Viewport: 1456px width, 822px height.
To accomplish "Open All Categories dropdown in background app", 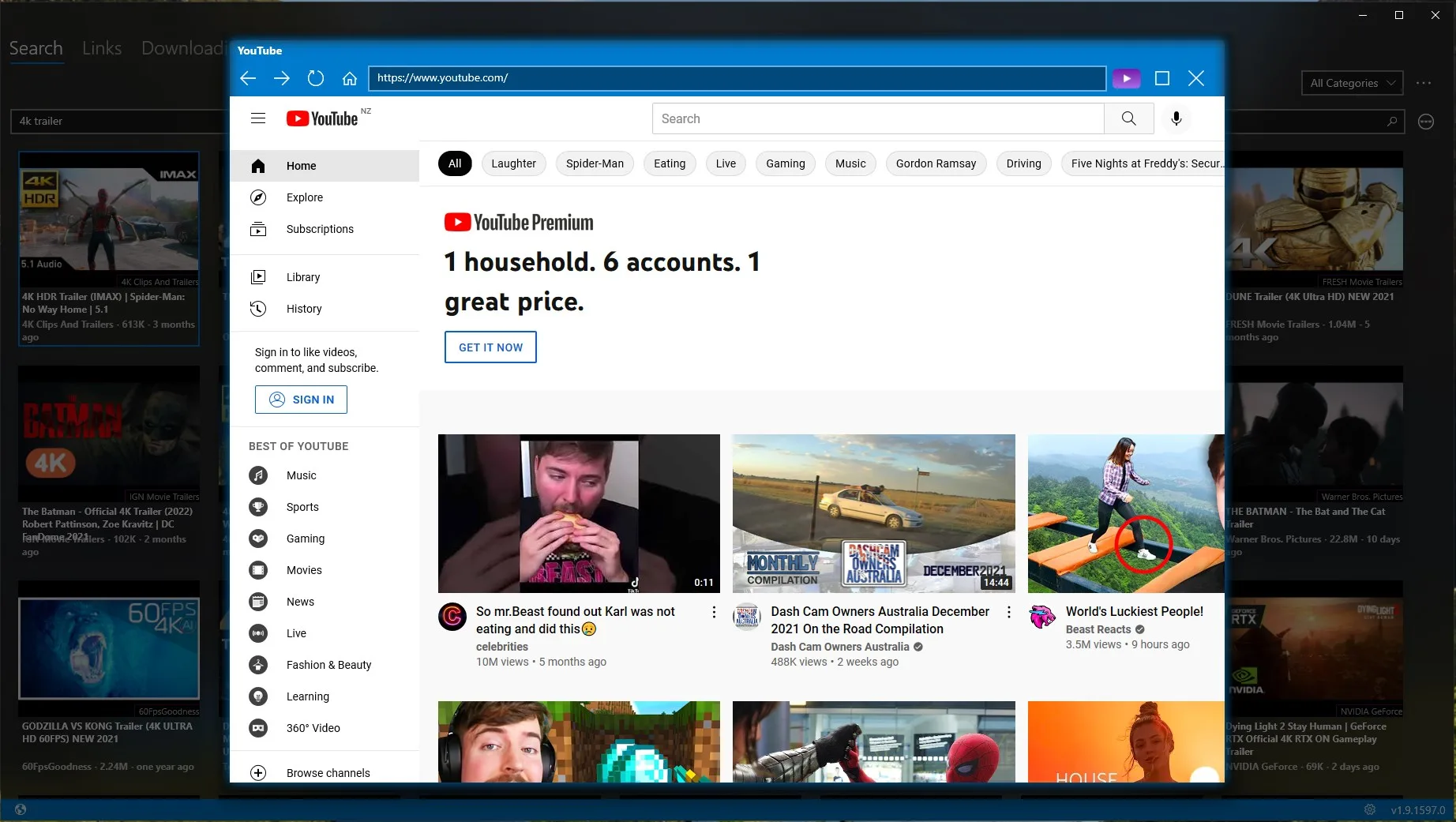I will pyautogui.click(x=1353, y=83).
